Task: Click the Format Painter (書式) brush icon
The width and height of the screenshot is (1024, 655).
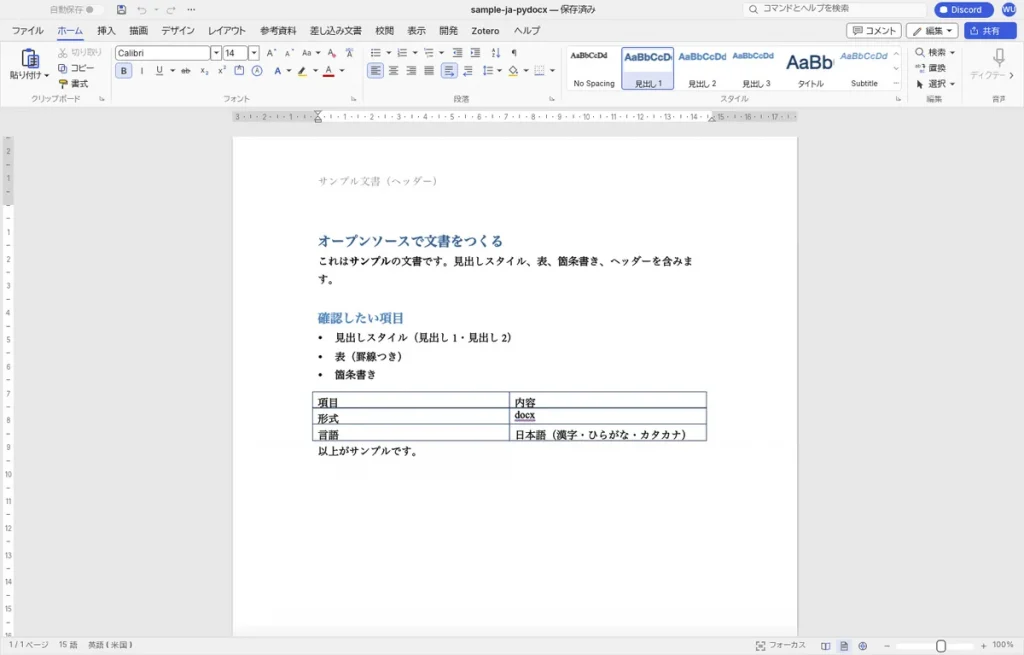Action: coord(63,84)
